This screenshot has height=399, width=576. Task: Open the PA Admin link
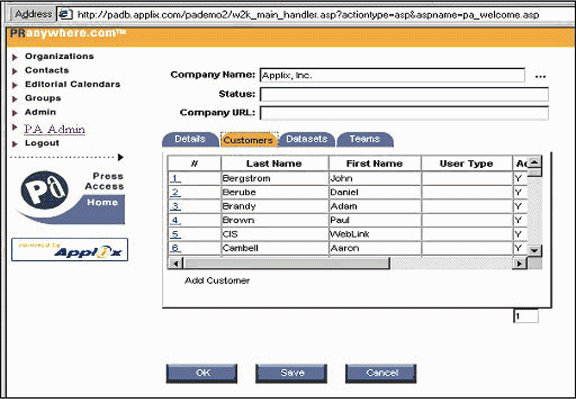[x=54, y=129]
